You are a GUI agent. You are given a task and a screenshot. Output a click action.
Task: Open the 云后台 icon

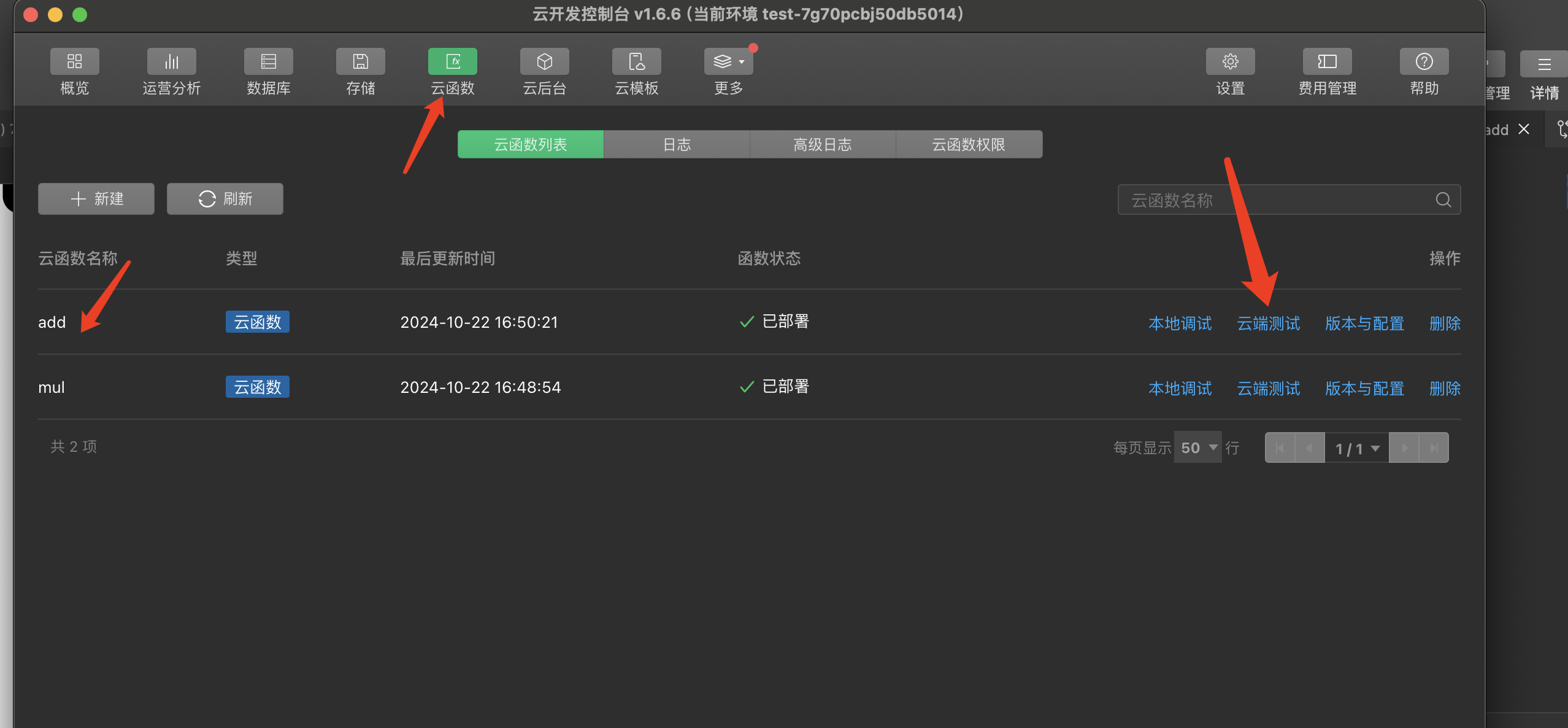[x=544, y=62]
